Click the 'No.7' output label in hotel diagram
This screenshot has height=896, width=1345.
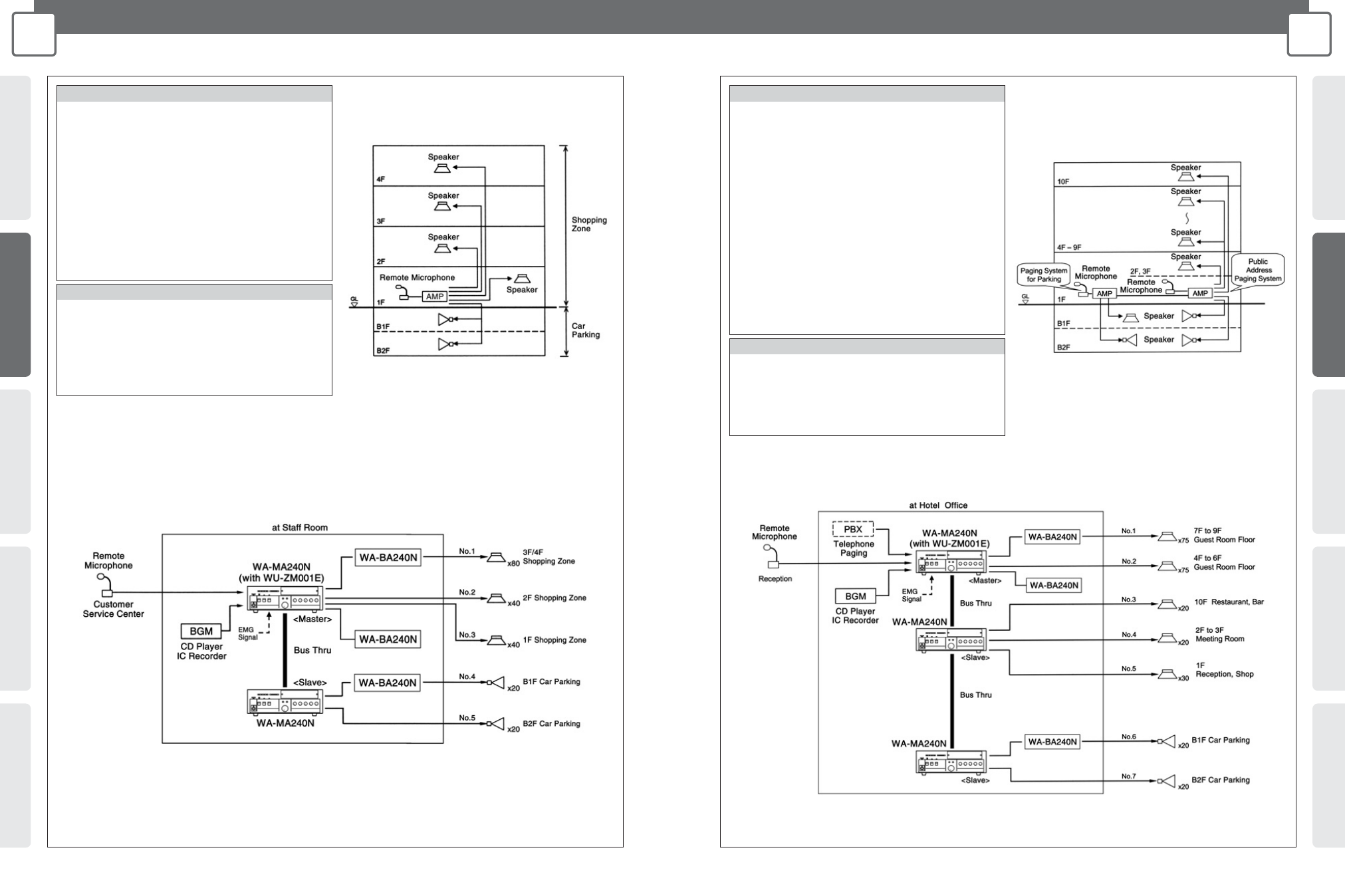coord(1129,776)
